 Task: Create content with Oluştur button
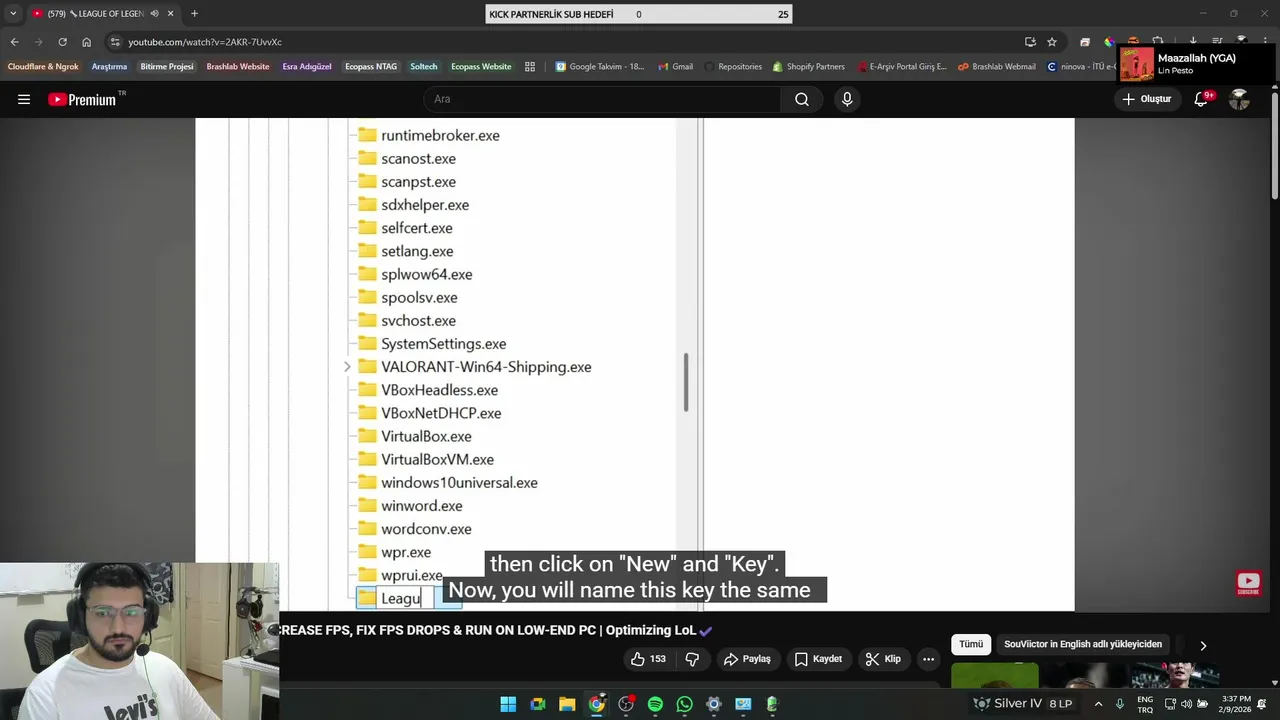coord(1146,99)
